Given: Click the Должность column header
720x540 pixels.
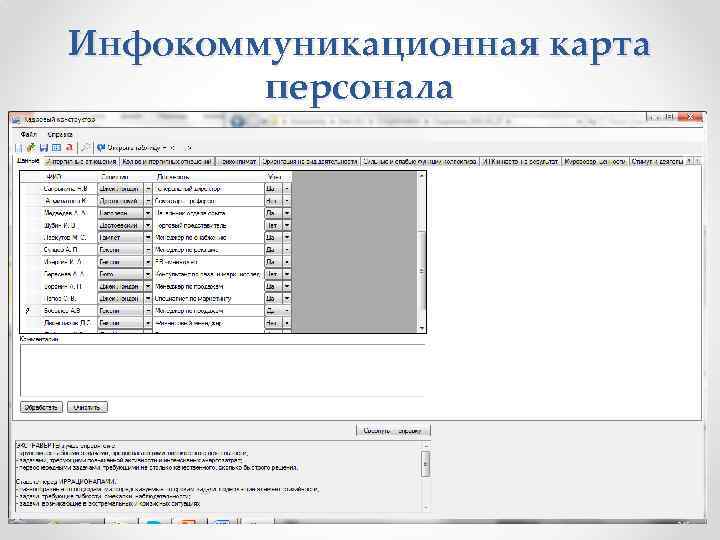Looking at the screenshot, I should (x=208, y=177).
